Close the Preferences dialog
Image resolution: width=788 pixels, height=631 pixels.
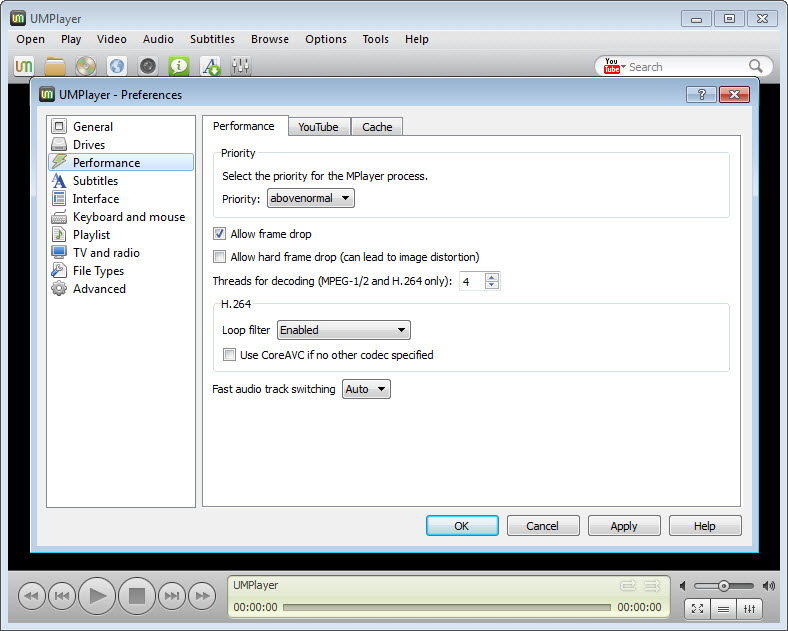click(x=734, y=94)
